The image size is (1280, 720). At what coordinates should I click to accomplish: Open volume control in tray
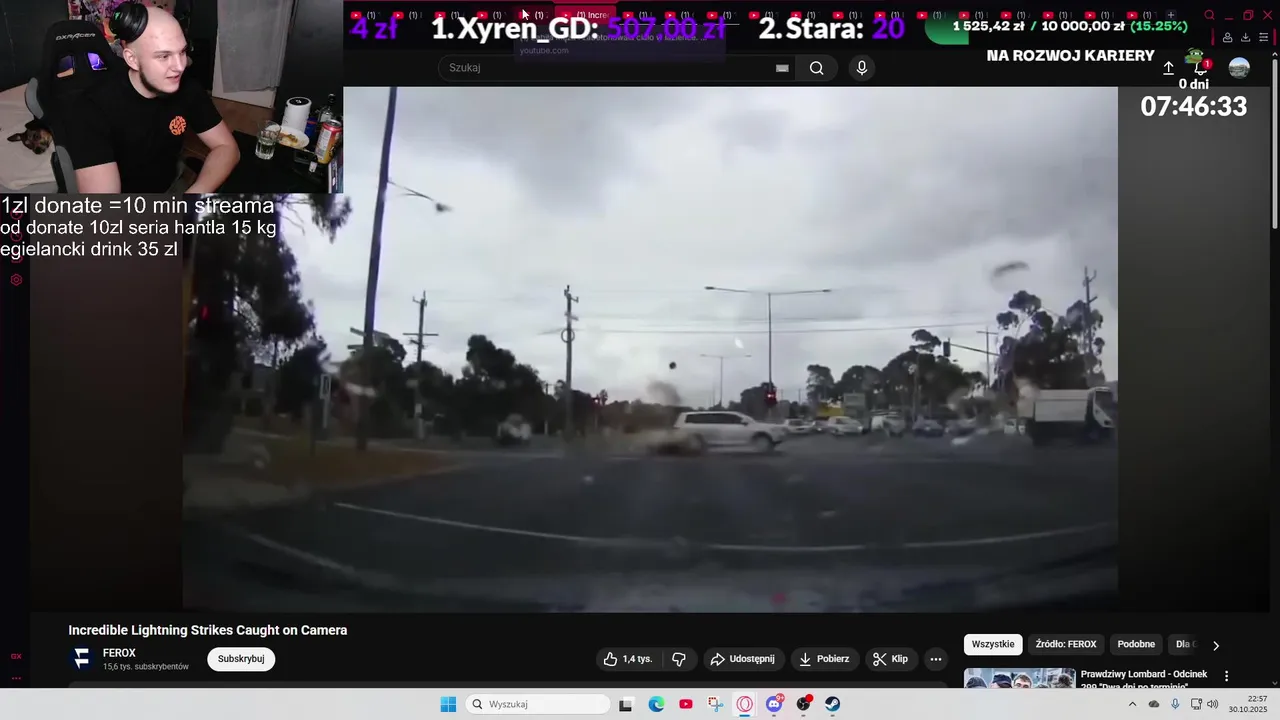coord(1213,704)
